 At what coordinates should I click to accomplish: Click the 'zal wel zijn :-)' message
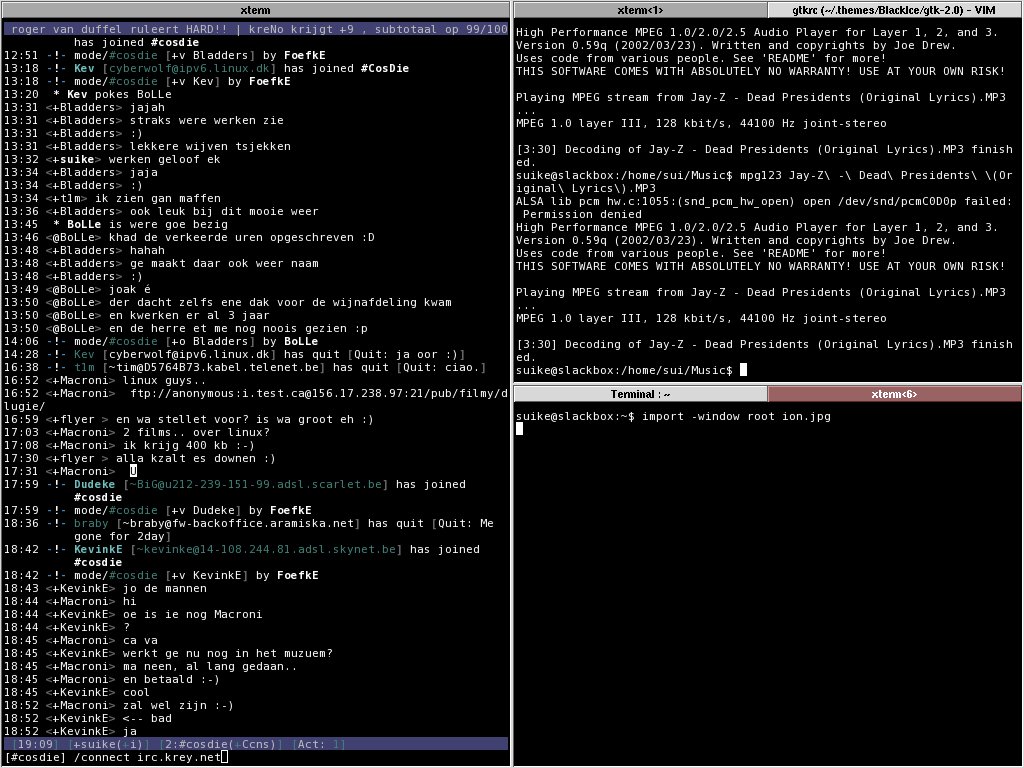(x=178, y=705)
